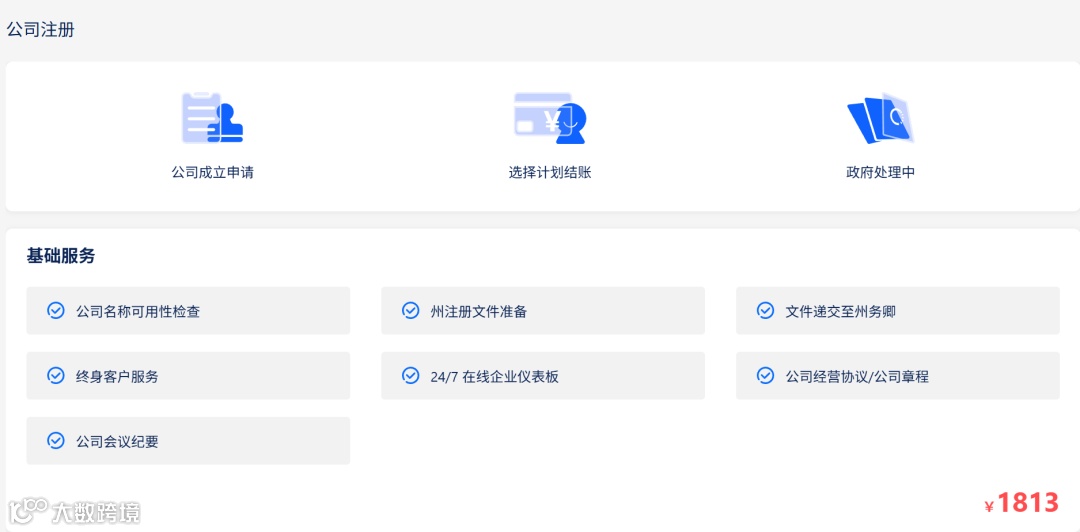Viewport: 1080px width, 532px height.
Task: Click the 政府处理中 documents icon
Action: pos(880,118)
